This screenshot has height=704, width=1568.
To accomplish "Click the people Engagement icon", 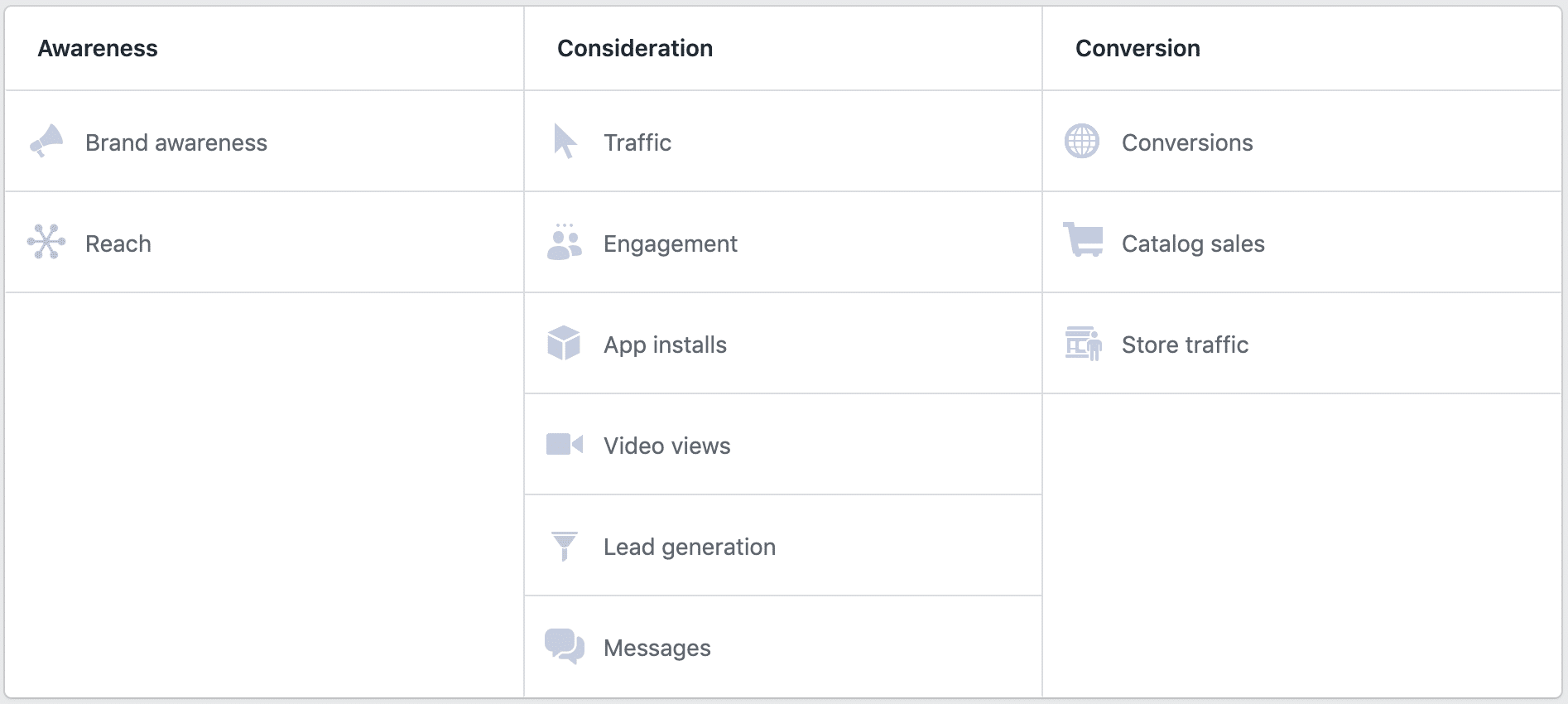I will coord(565,242).
